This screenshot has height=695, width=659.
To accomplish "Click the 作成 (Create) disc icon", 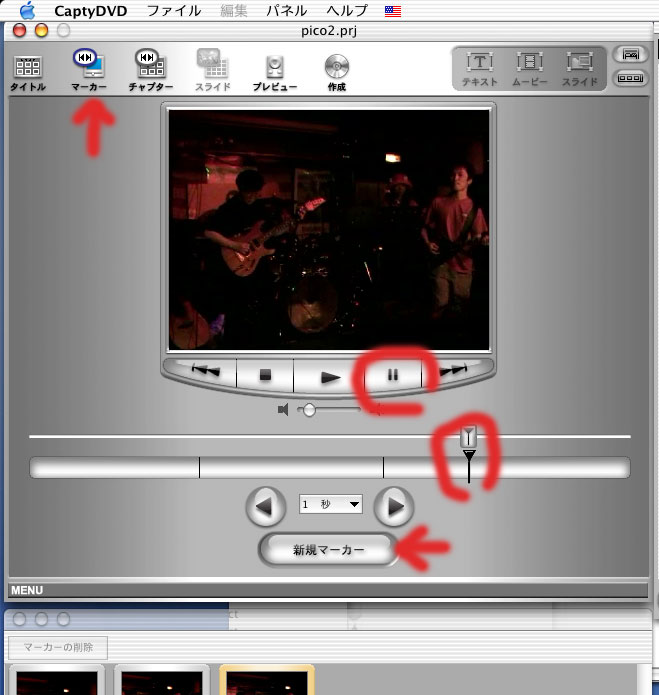I will coord(336,68).
